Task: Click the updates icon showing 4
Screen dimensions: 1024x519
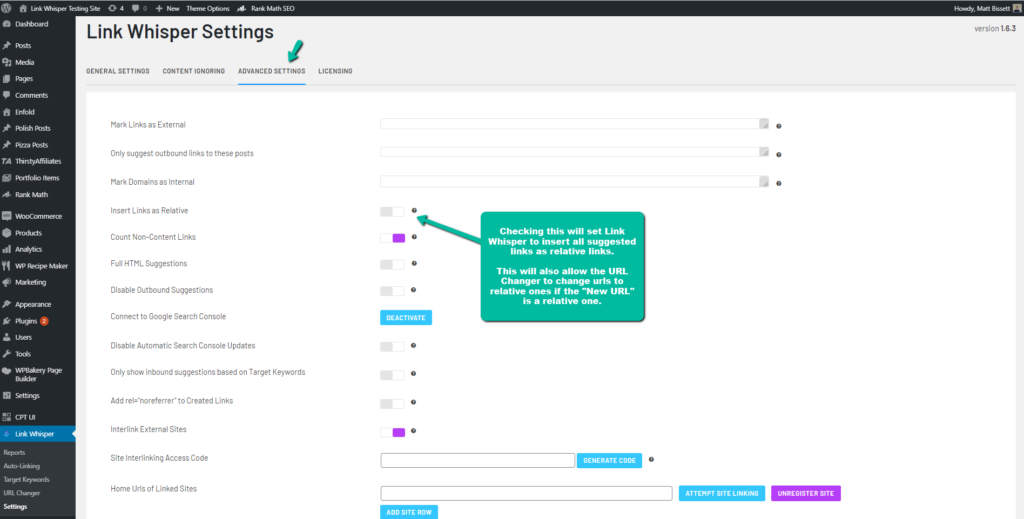Action: [x=116, y=8]
